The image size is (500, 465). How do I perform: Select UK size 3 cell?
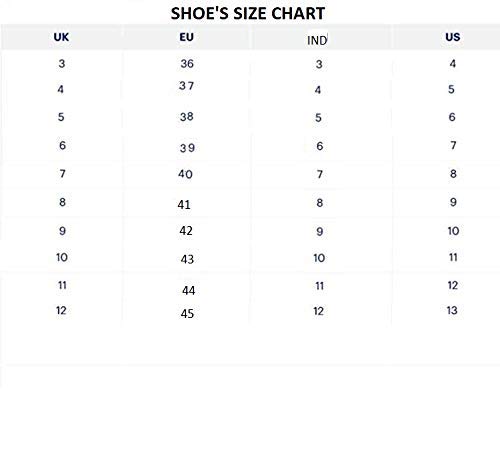coord(62,64)
